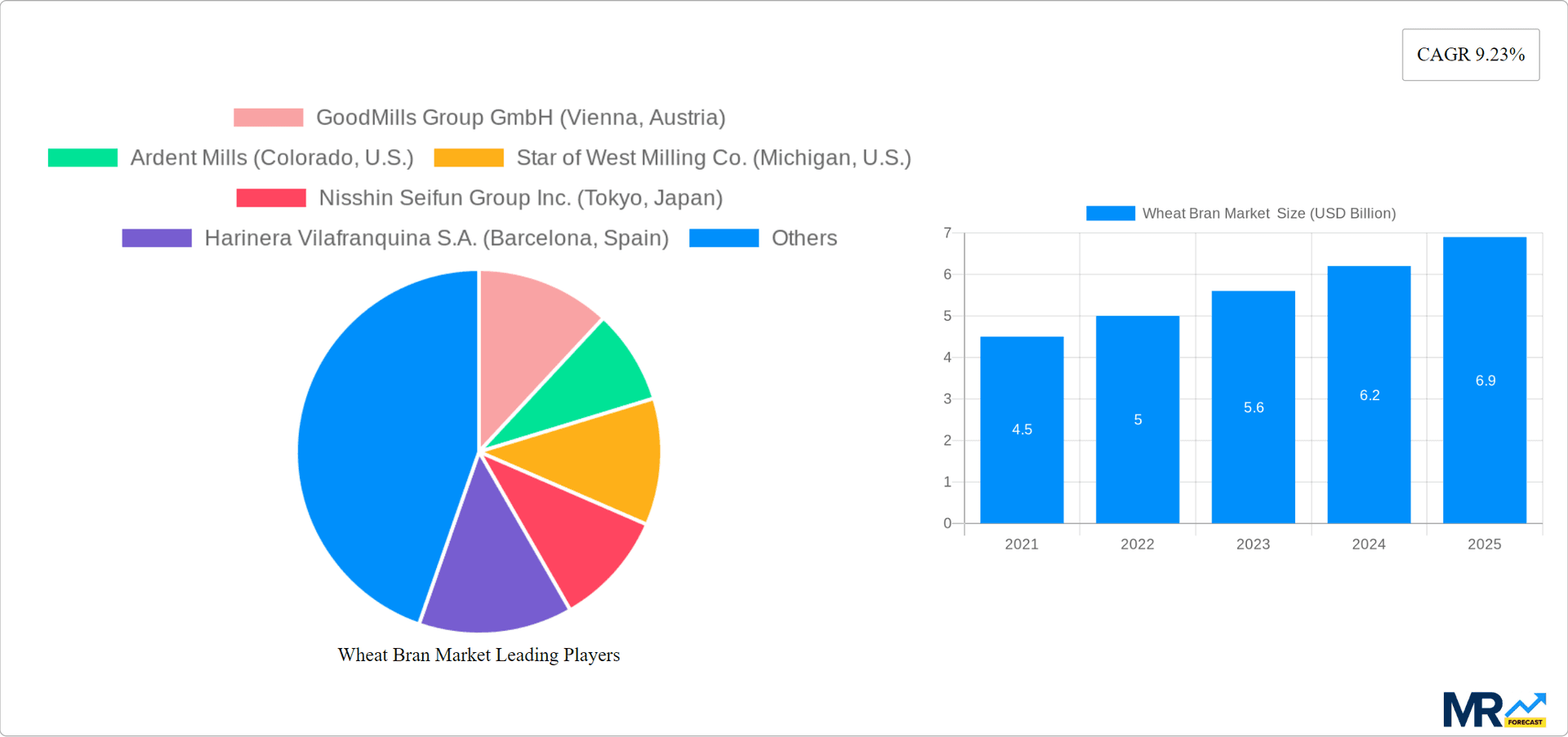Select the GoodMills Group pink legend swatch
The width and height of the screenshot is (1568, 737).
pos(267,117)
